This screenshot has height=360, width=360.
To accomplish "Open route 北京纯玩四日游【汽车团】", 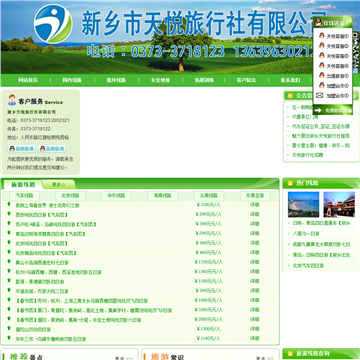I will pyautogui.click(x=42, y=244).
